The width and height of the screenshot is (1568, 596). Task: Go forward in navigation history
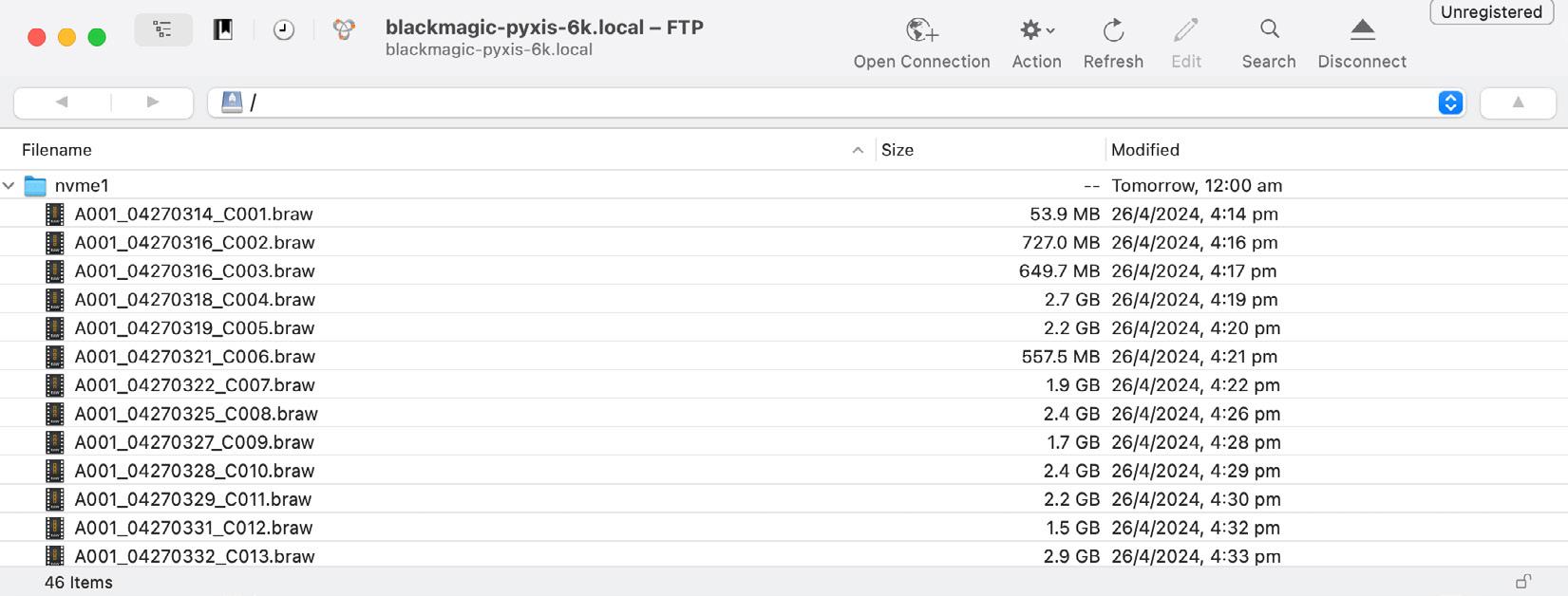pos(153,102)
